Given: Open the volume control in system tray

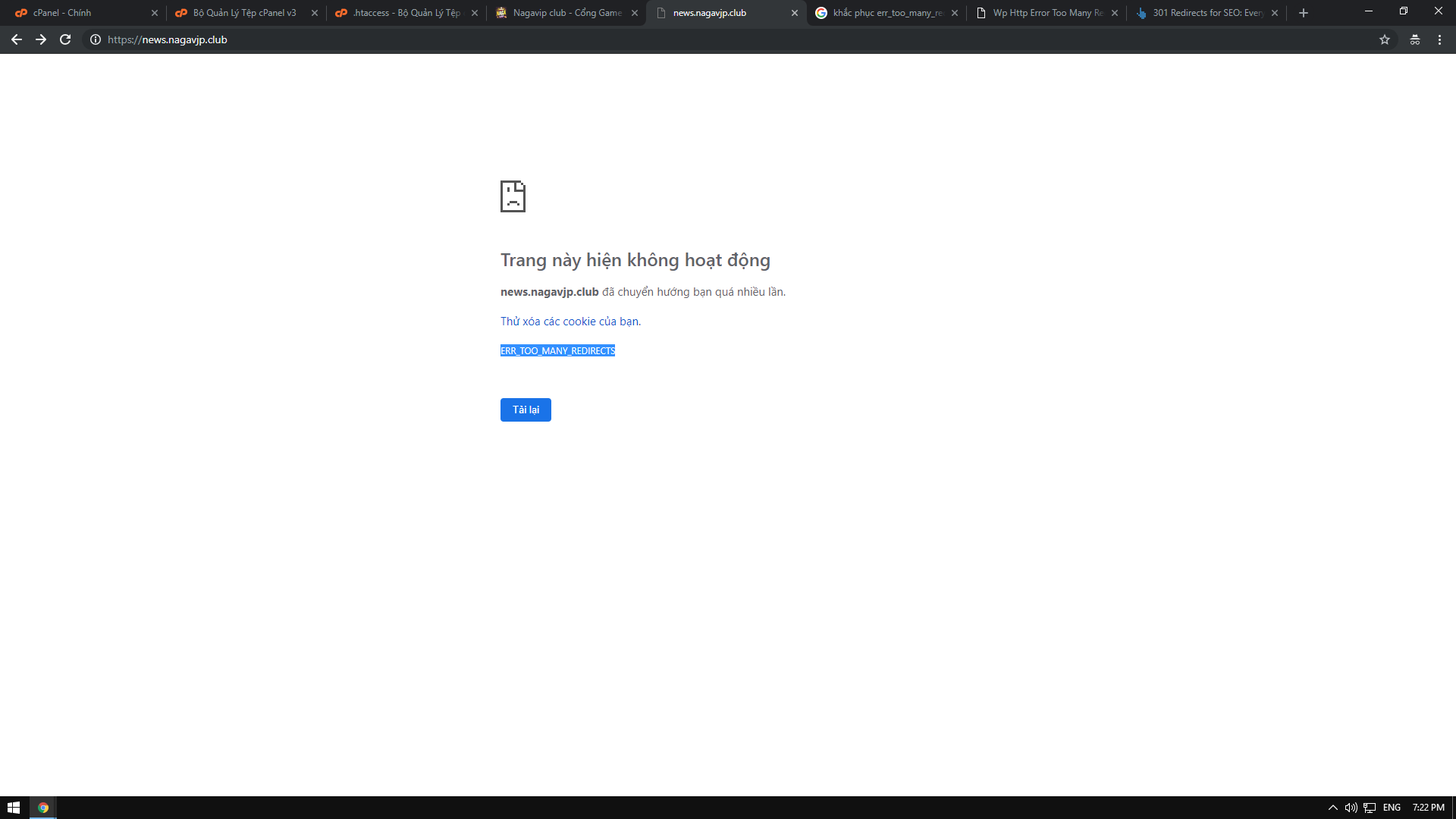Looking at the screenshot, I should point(1351,808).
